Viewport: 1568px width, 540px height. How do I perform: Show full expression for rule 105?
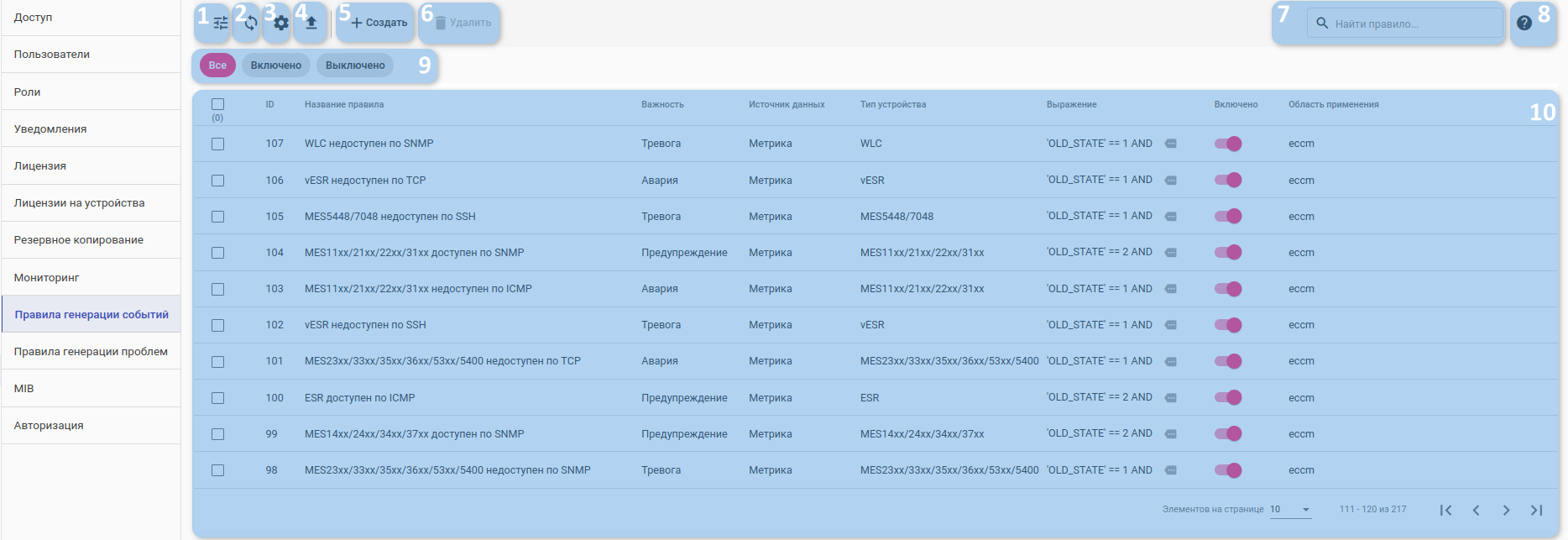coord(1171,216)
